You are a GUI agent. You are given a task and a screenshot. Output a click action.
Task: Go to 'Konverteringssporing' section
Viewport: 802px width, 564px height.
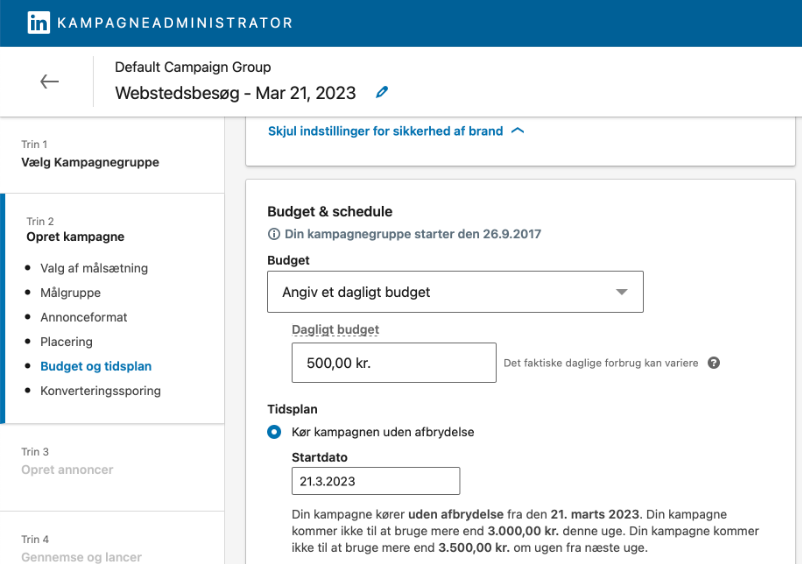pos(100,391)
